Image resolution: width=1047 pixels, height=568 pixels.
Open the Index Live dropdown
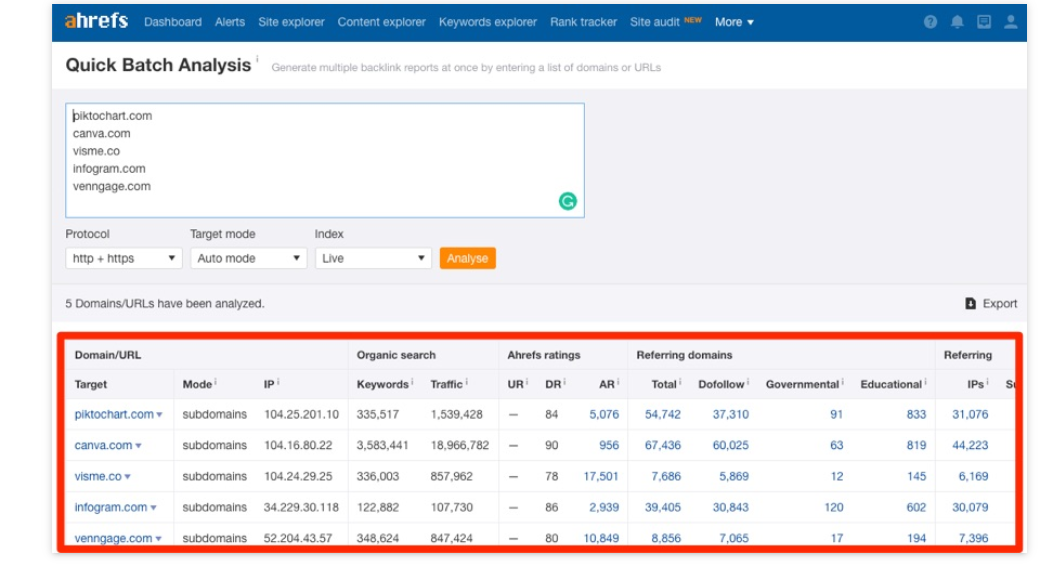(x=373, y=258)
